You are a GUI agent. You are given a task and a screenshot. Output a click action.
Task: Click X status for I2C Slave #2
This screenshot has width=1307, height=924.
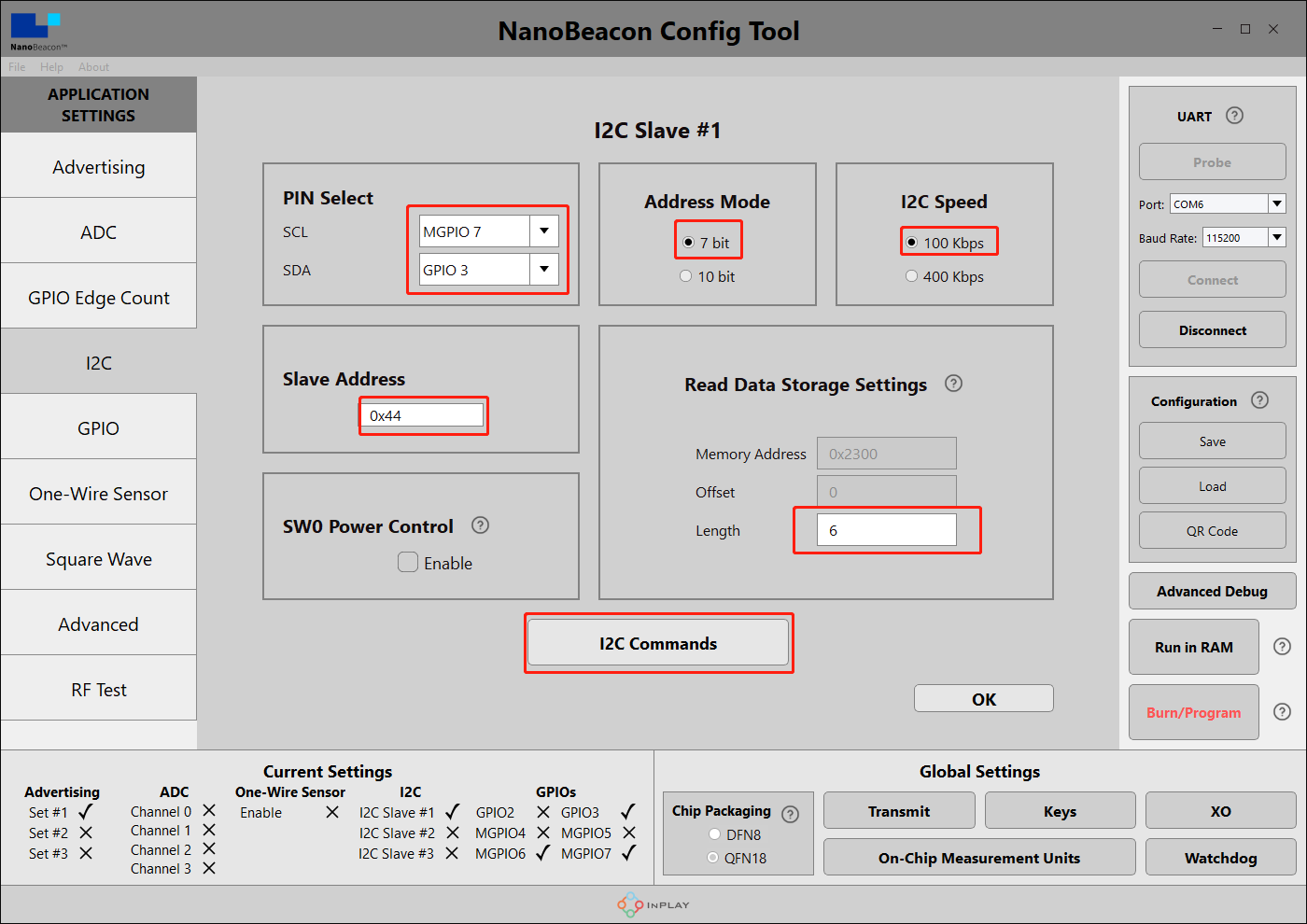(x=453, y=833)
